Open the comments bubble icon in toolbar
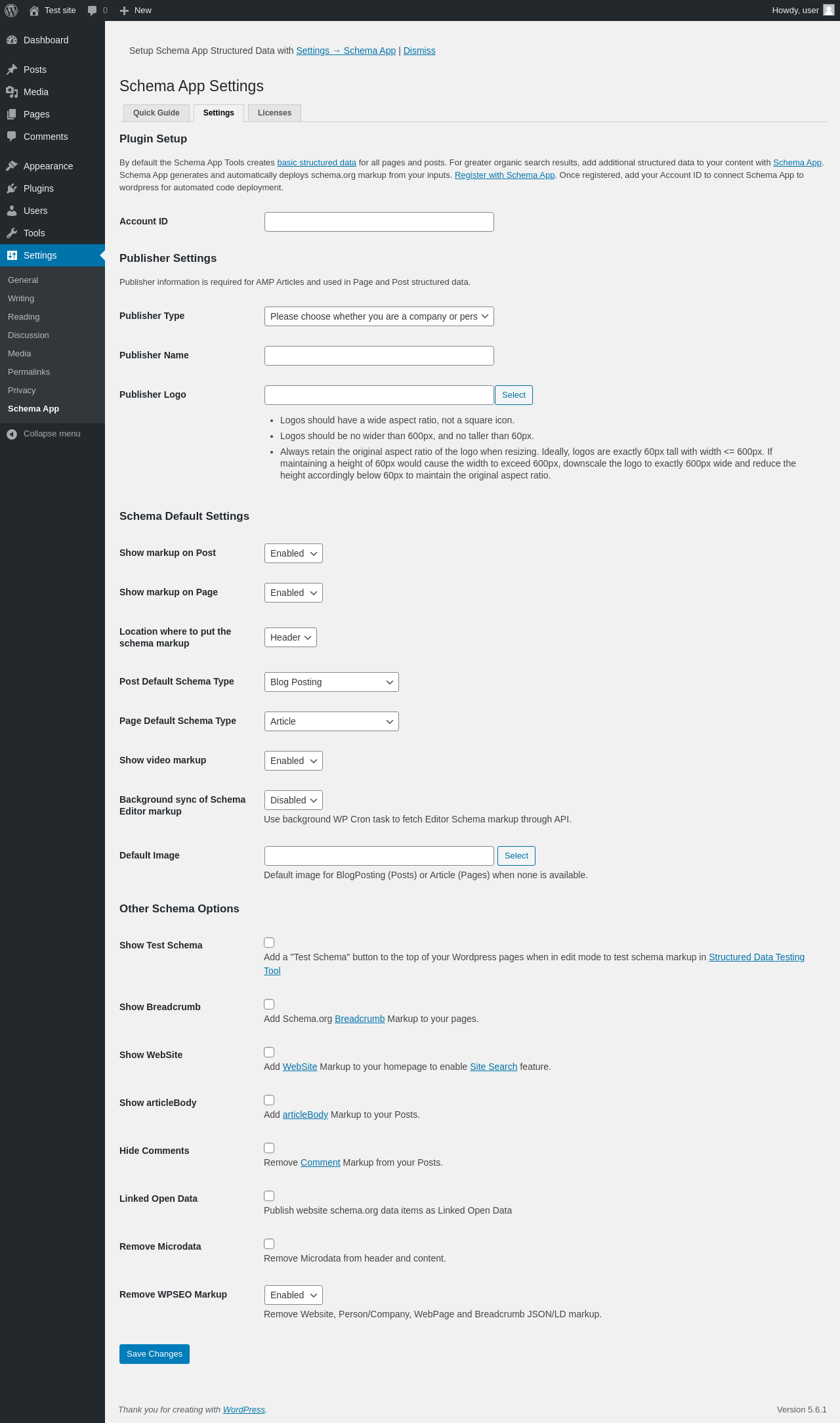The height and width of the screenshot is (1423, 840). (92, 11)
